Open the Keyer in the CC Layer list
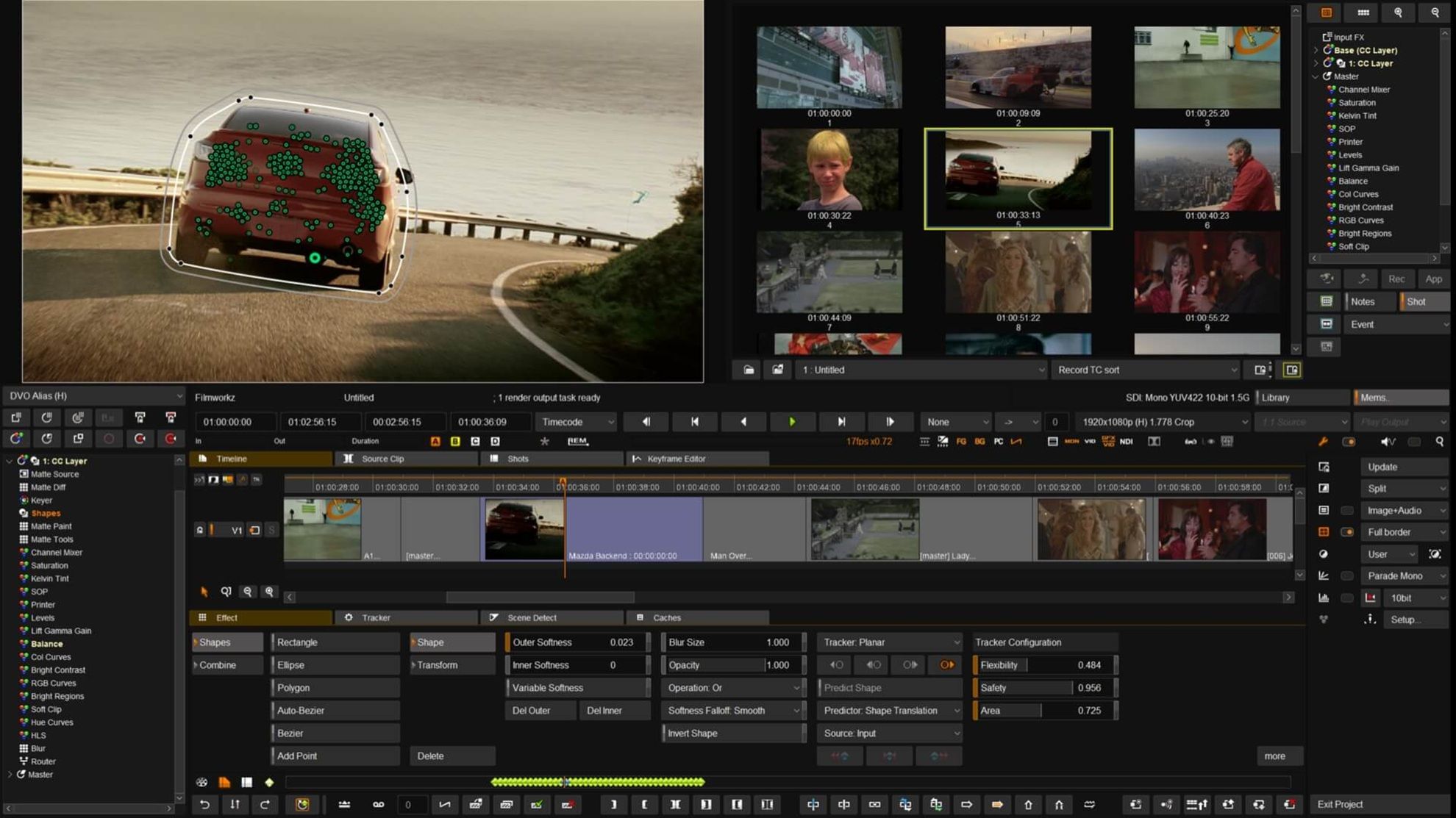 pyautogui.click(x=42, y=500)
